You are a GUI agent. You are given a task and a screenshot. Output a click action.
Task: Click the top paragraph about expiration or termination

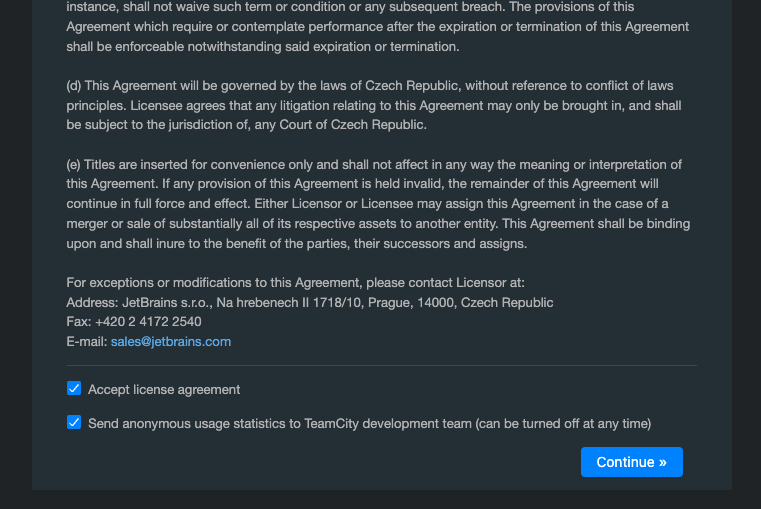tap(379, 27)
